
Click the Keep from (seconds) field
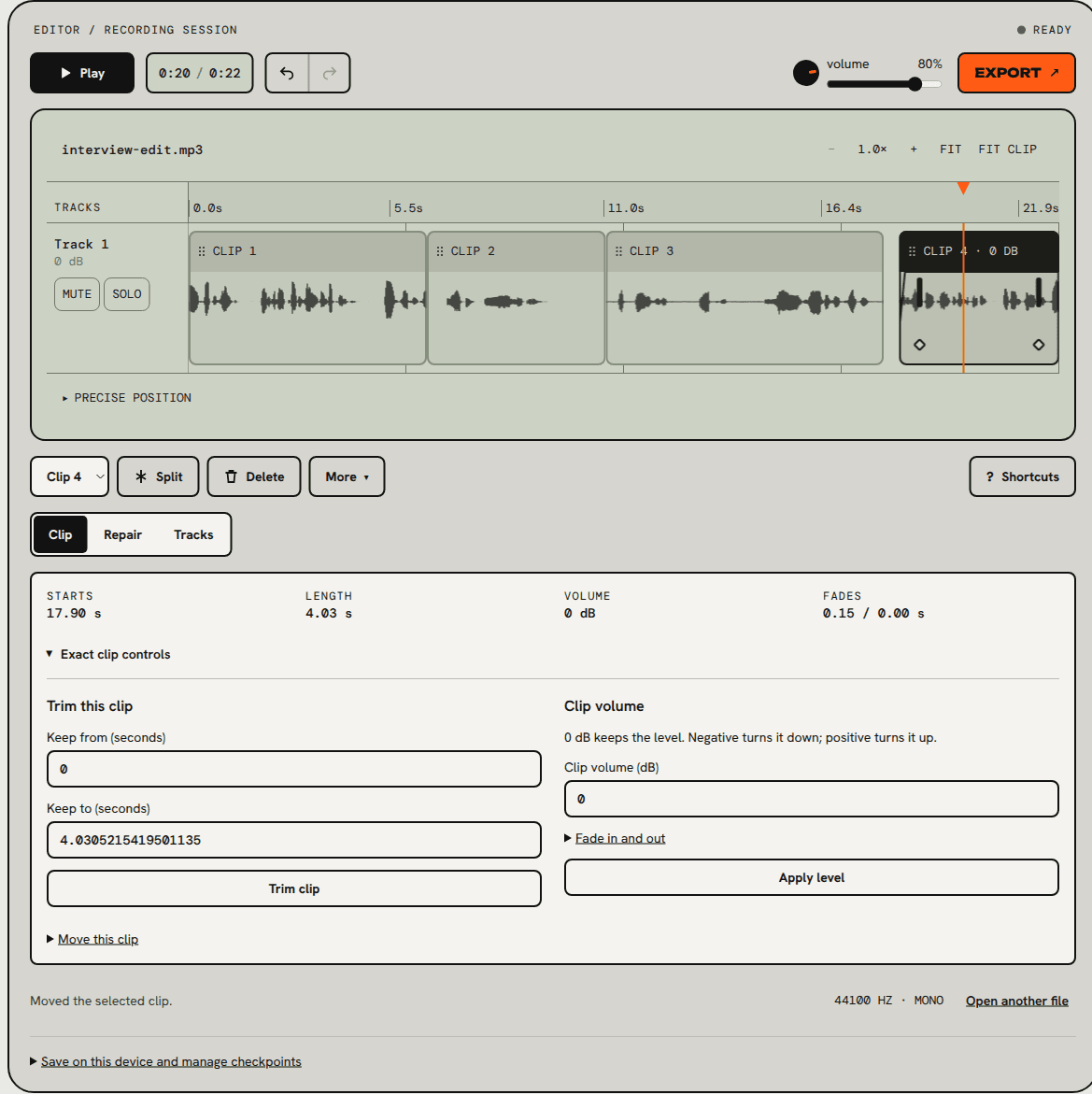[x=293, y=769]
